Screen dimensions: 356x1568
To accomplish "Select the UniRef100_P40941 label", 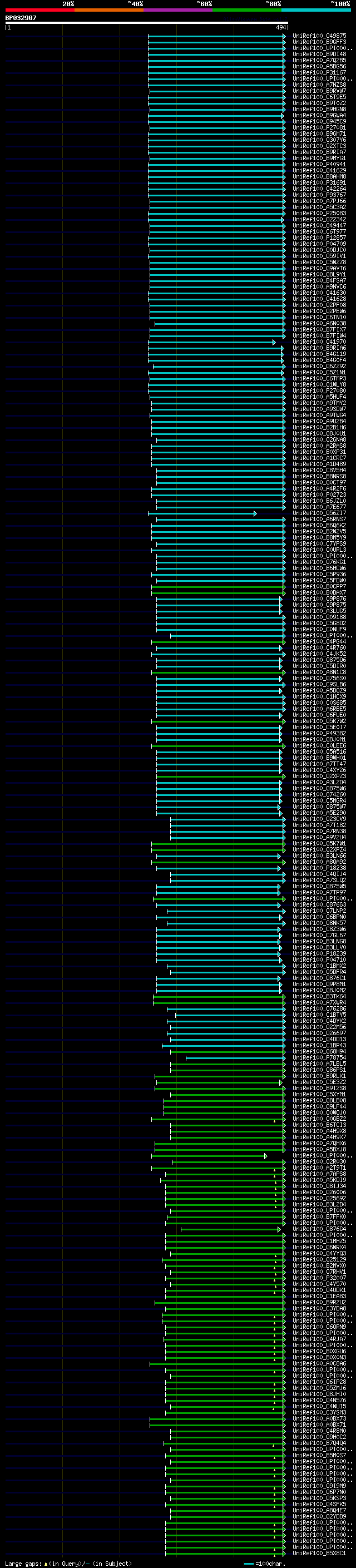I will pyautogui.click(x=319, y=164).
